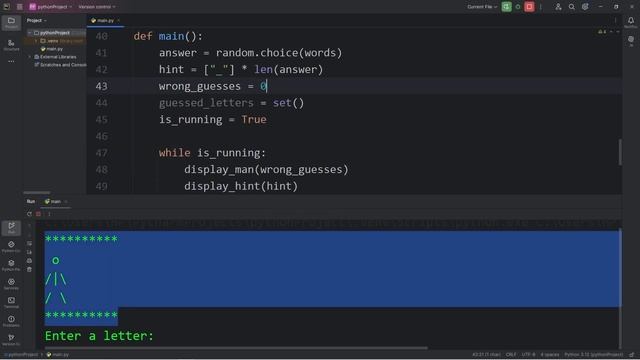Click the editor vertical scrollbar thumb

pyautogui.click(x=620, y=152)
